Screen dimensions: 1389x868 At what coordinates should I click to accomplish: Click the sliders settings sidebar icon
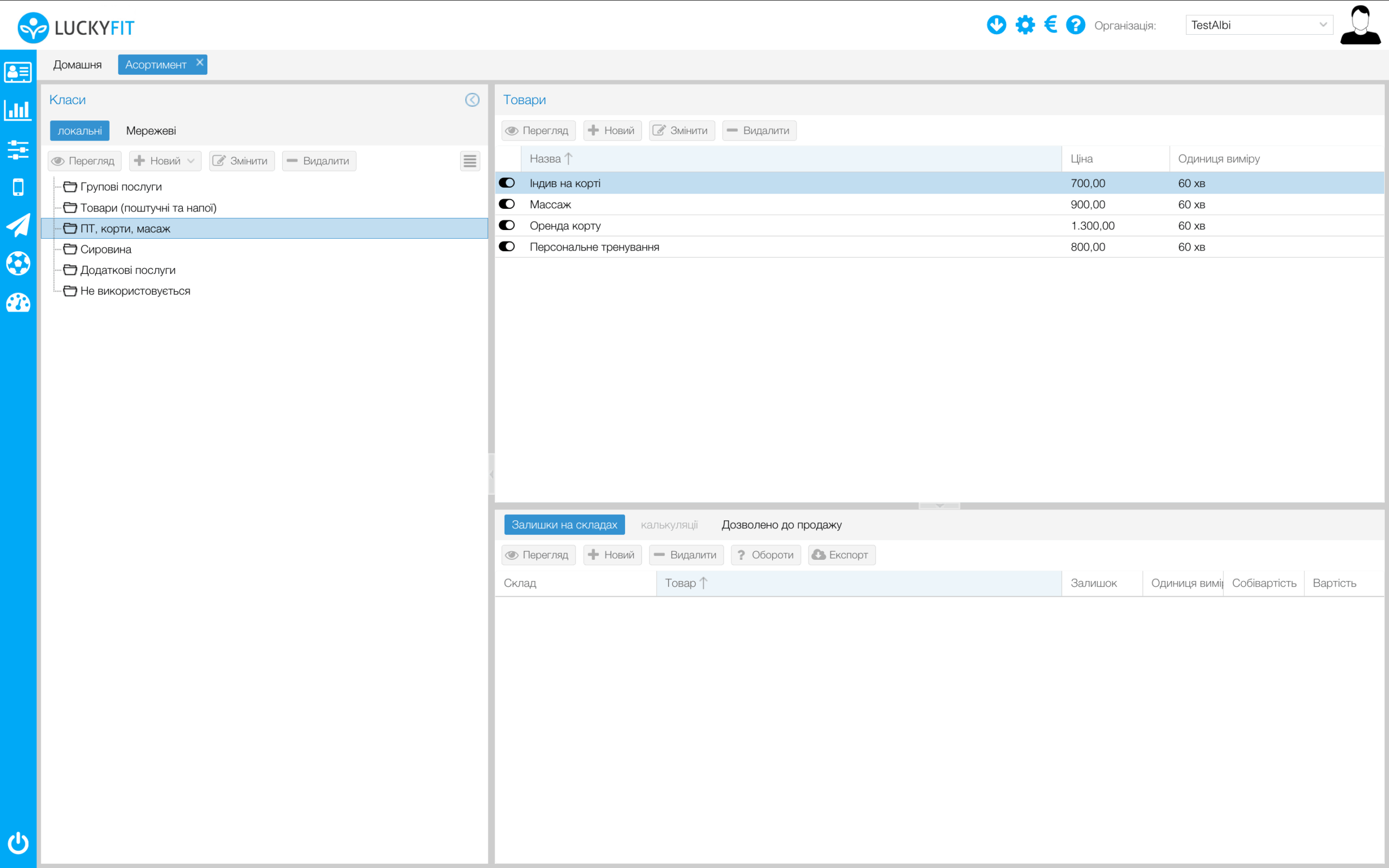(x=18, y=149)
